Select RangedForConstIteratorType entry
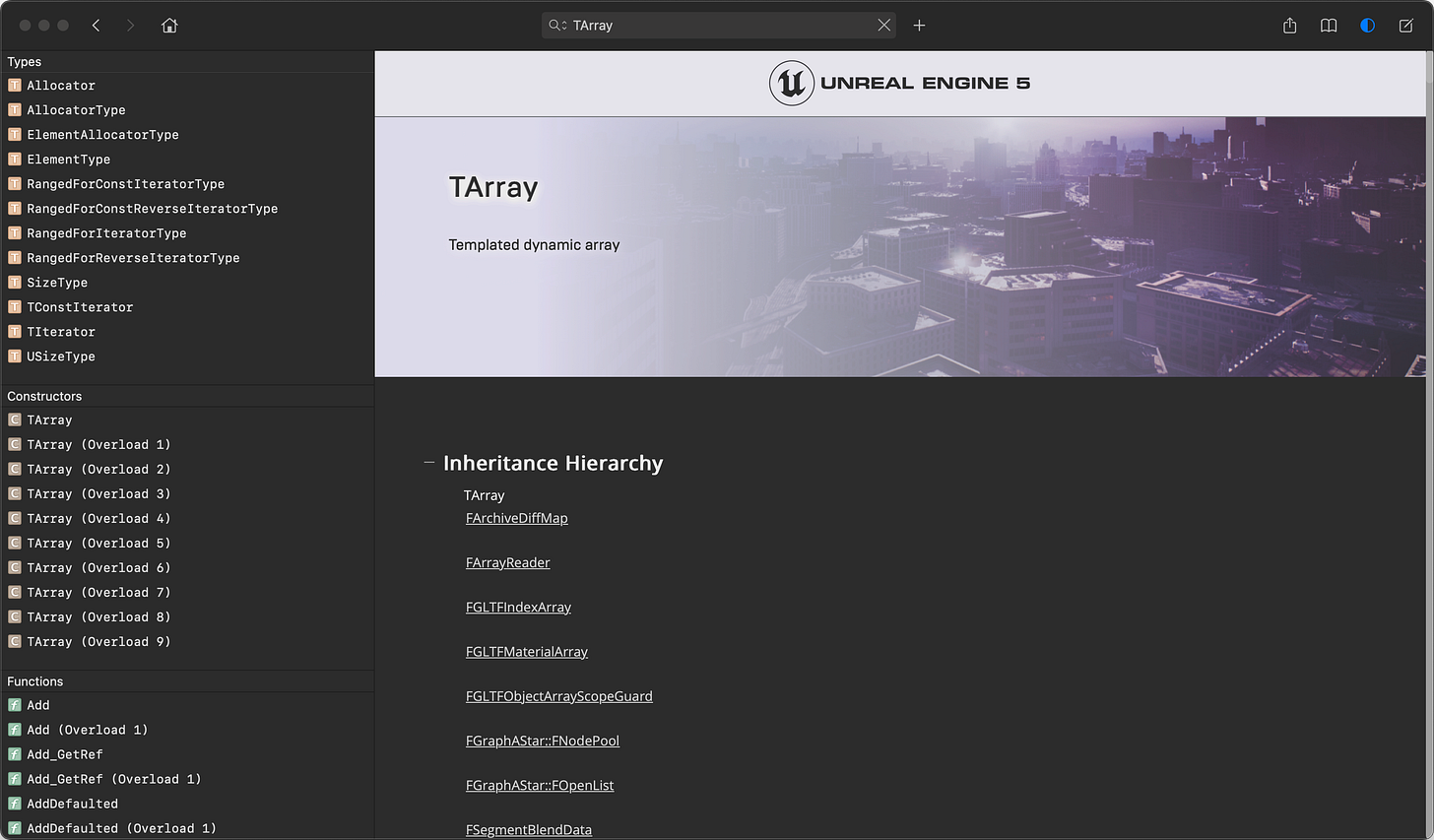The width and height of the screenshot is (1434, 840). (x=187, y=184)
